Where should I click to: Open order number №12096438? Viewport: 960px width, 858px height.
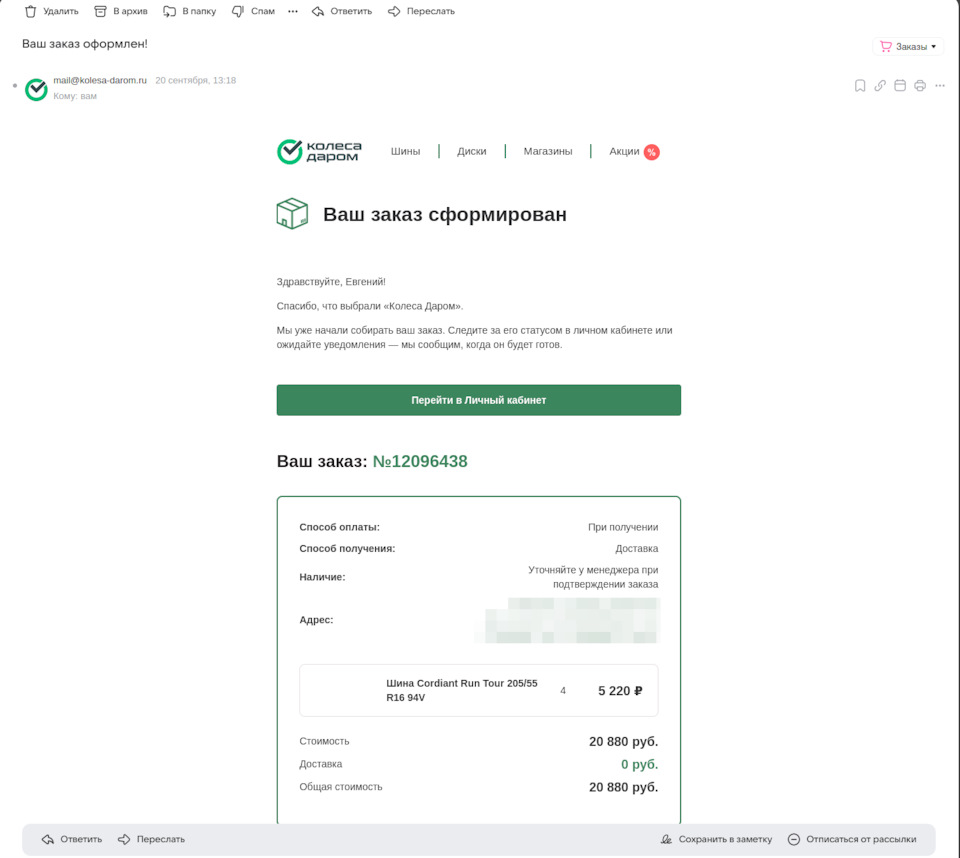point(420,461)
